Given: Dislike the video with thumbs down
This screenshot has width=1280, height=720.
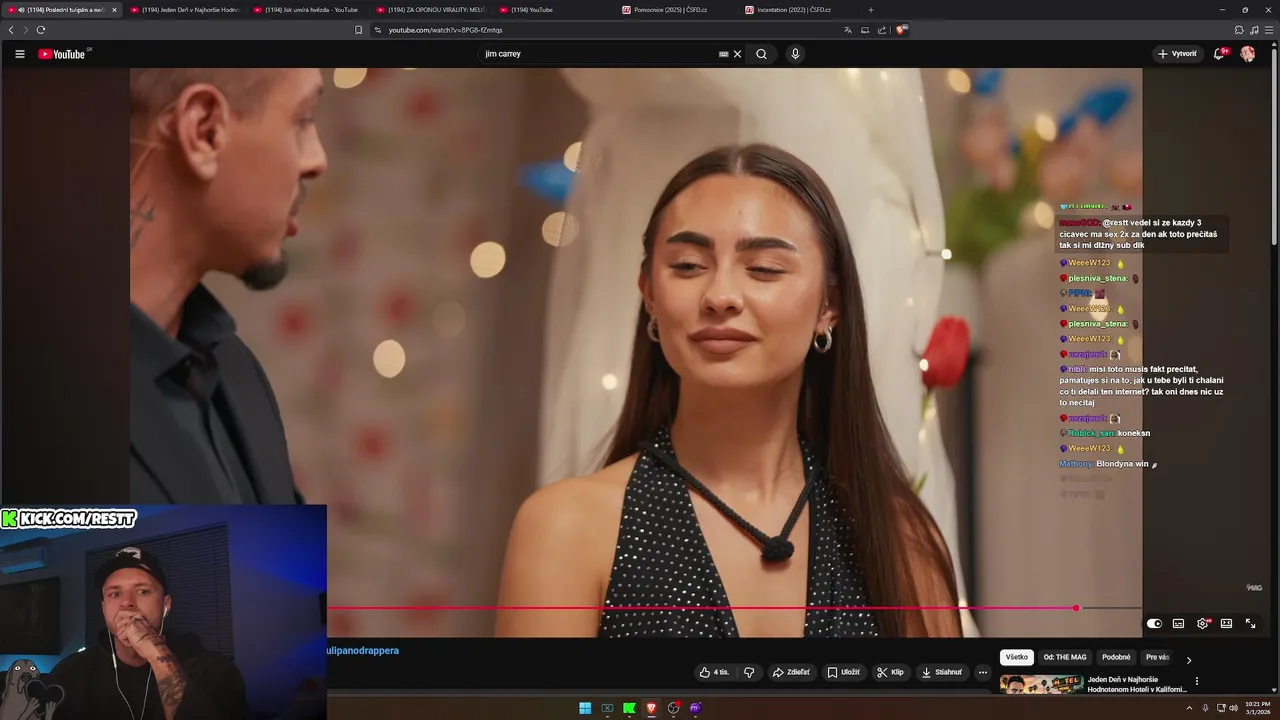Looking at the screenshot, I should 749,672.
